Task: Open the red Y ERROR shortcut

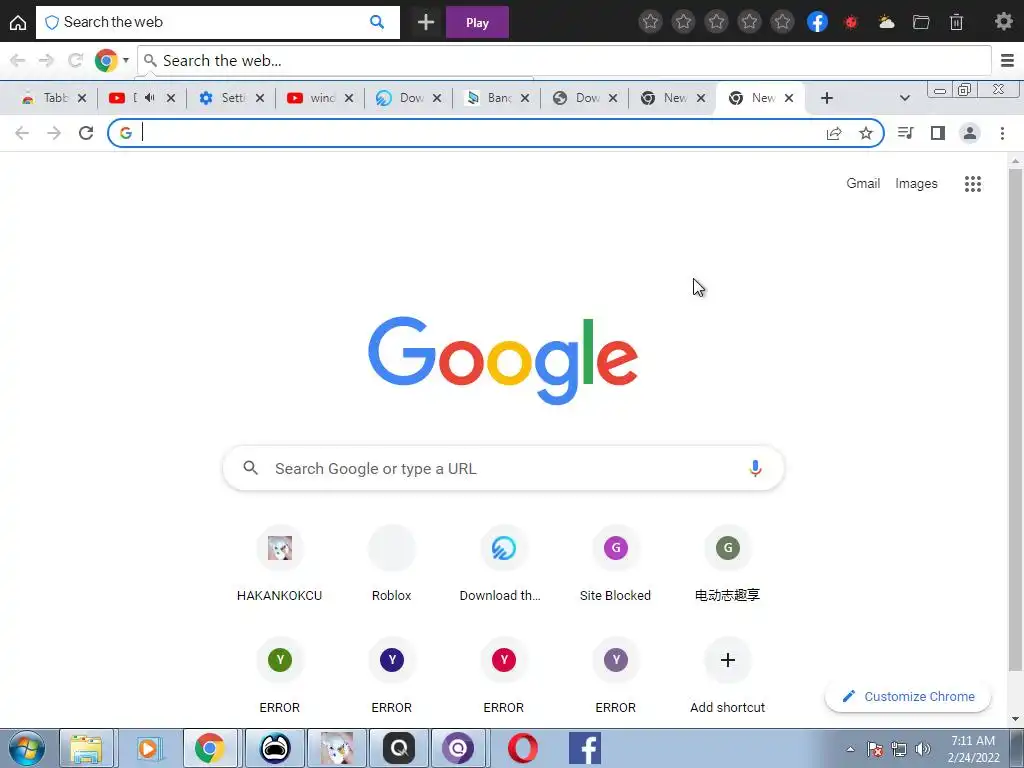Action: tap(504, 677)
